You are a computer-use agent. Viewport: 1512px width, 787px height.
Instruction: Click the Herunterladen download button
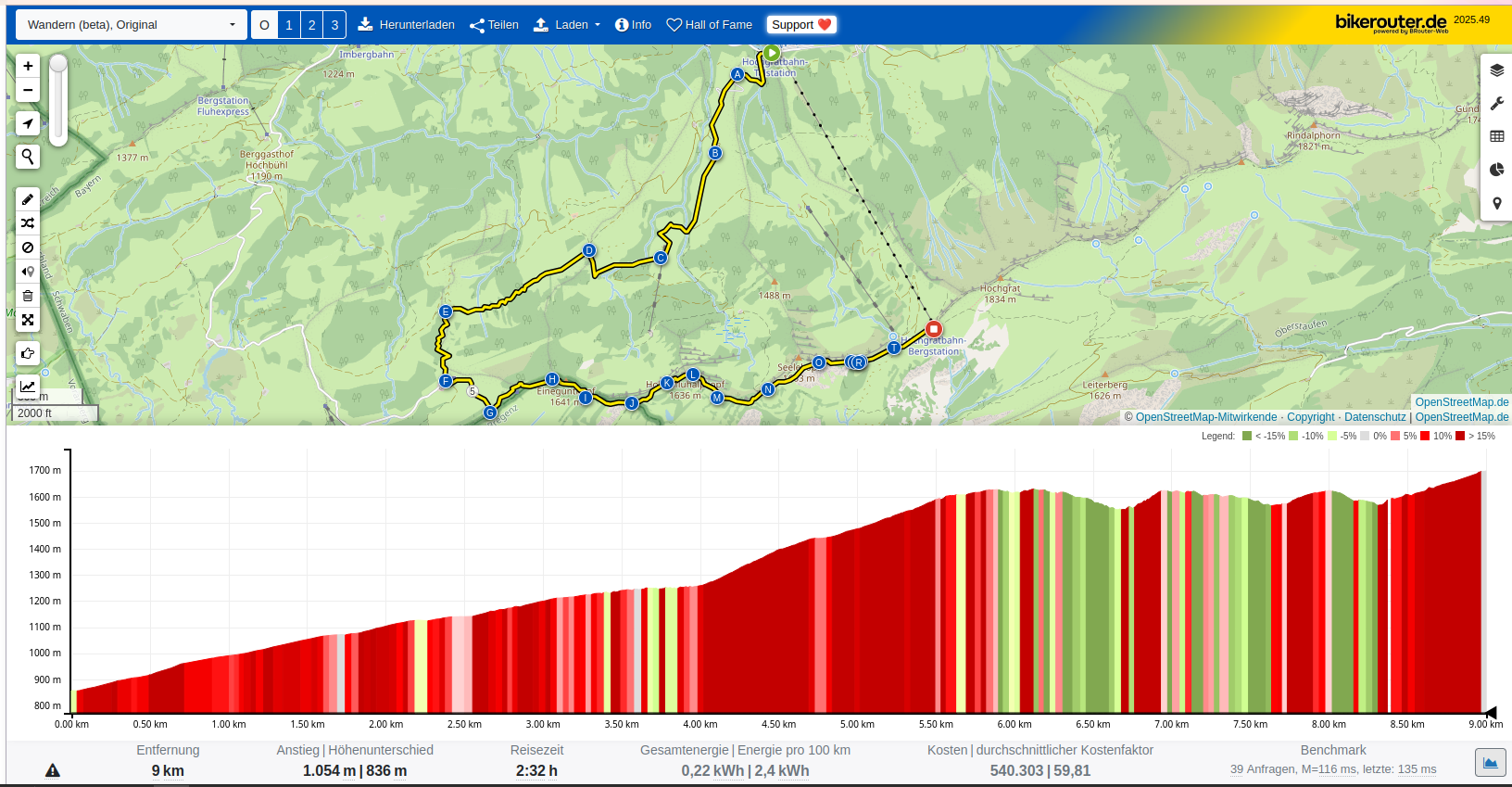407,25
